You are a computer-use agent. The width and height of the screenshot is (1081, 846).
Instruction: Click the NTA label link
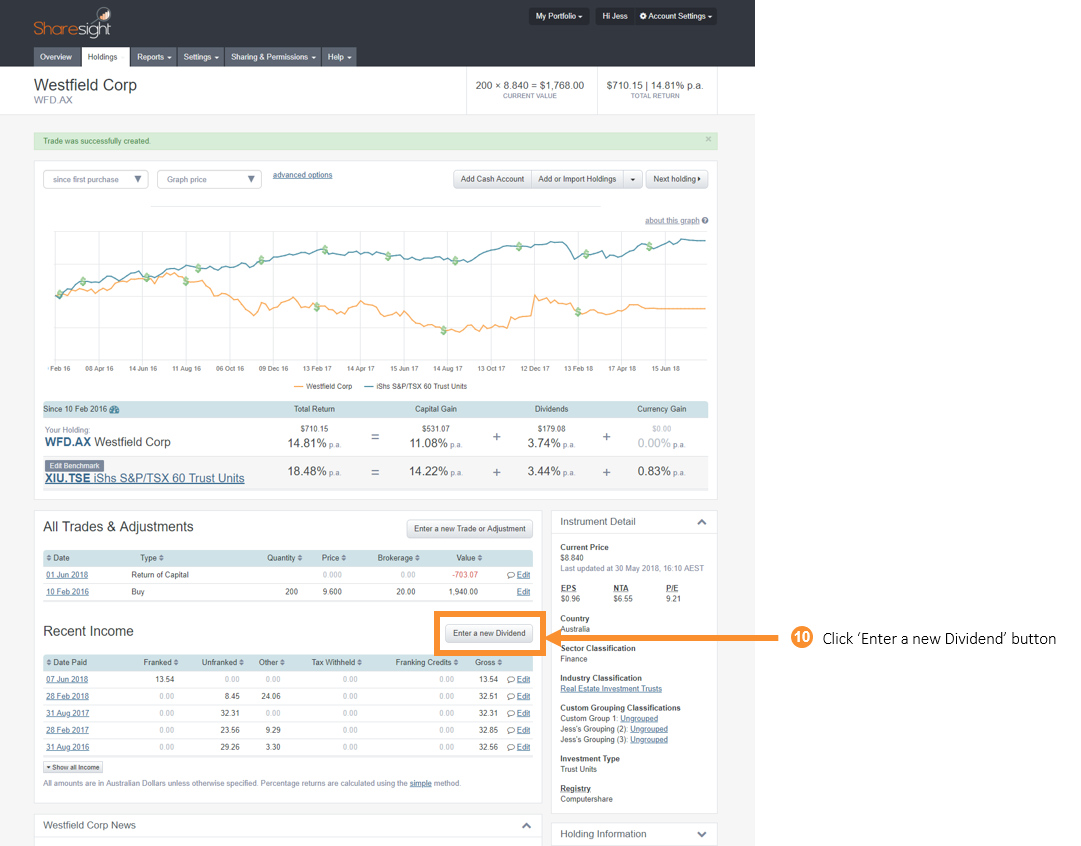coord(621,588)
